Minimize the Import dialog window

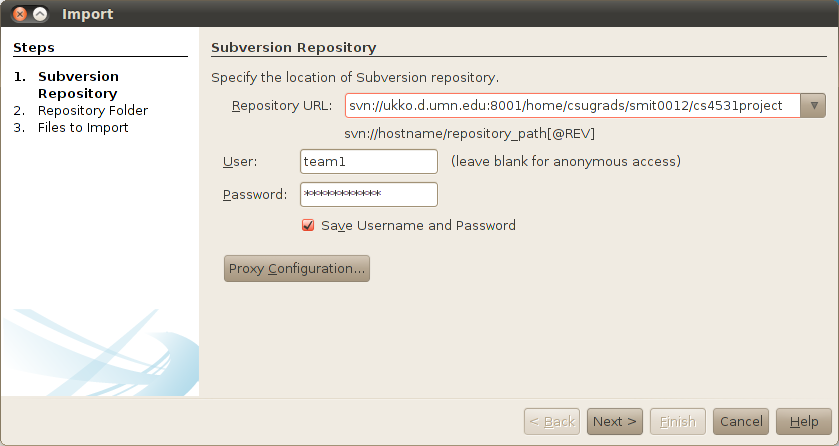(x=40, y=15)
